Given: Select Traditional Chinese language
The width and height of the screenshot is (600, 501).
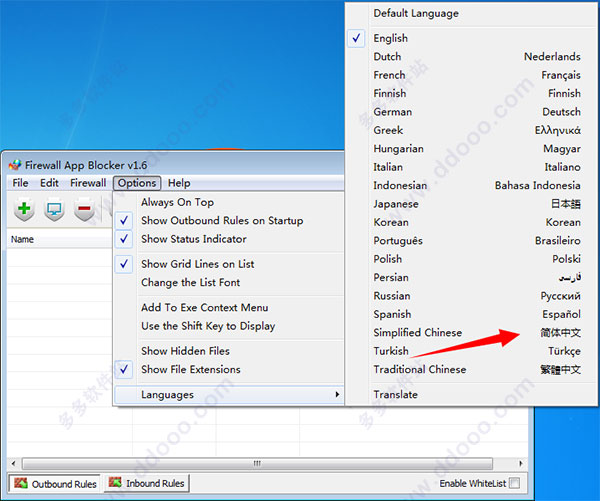Looking at the screenshot, I should 471,369.
